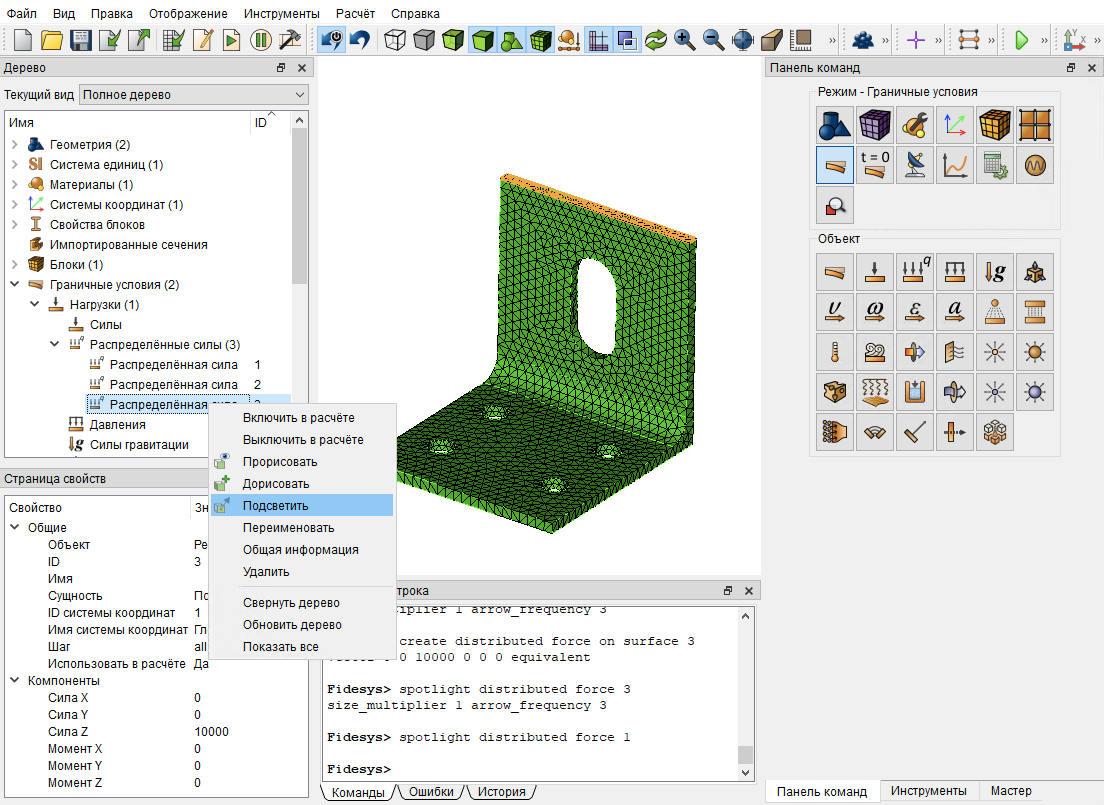
Task: Open the Расчёт menu
Action: pyautogui.click(x=355, y=13)
